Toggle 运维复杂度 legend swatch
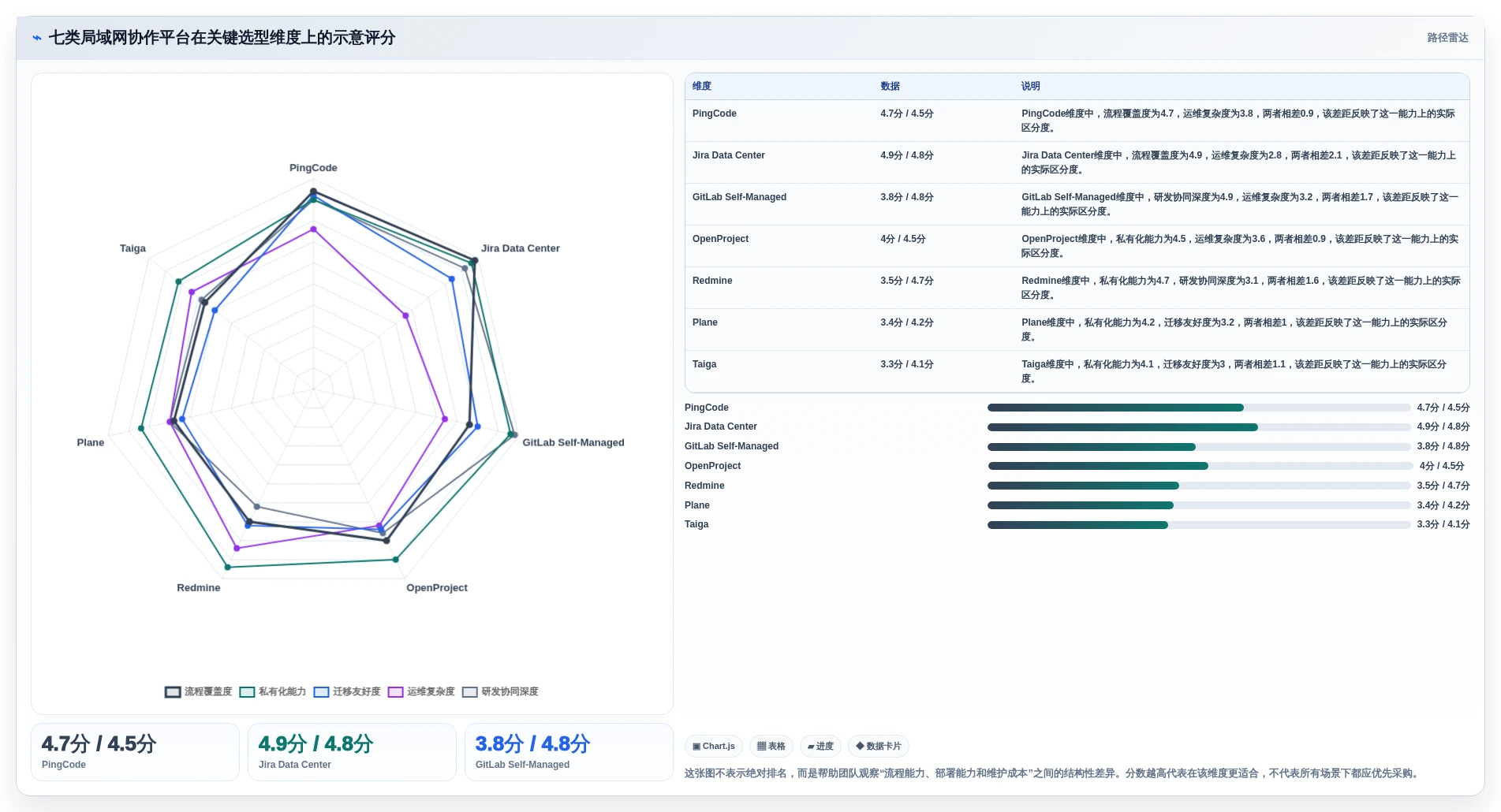This screenshot has height=812, width=1501. pyautogui.click(x=395, y=691)
